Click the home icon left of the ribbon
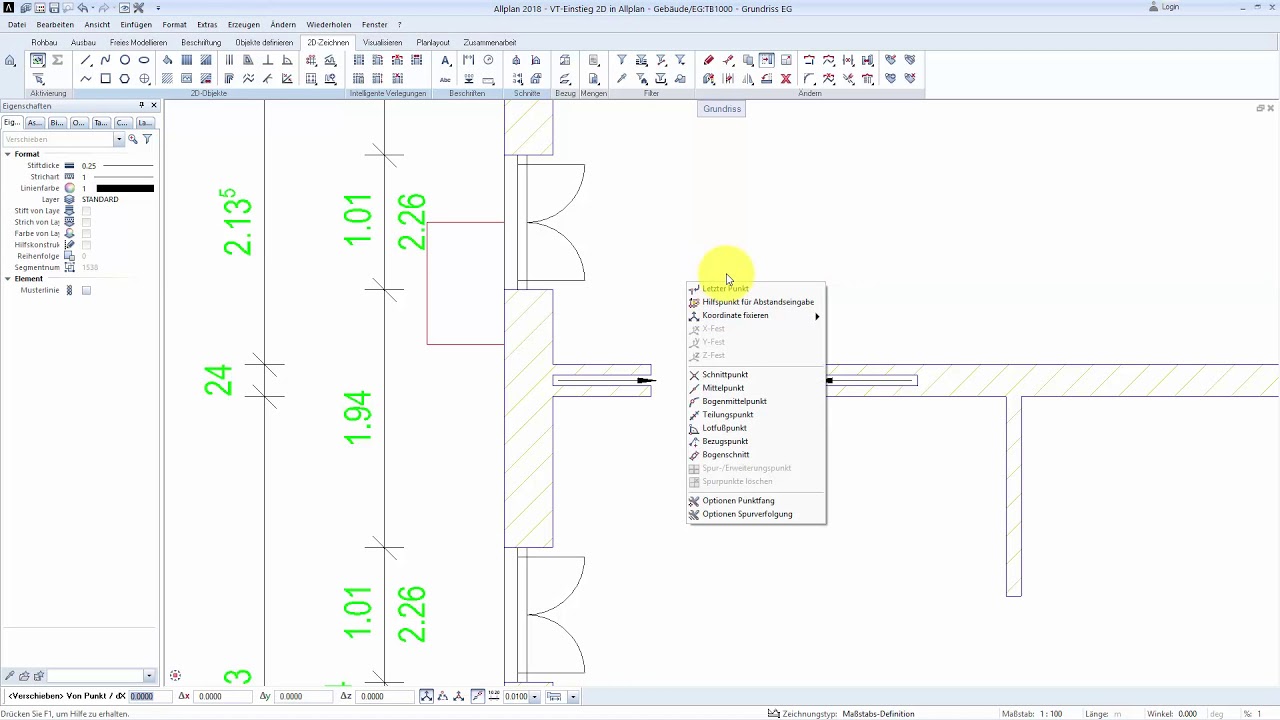 click(10, 61)
